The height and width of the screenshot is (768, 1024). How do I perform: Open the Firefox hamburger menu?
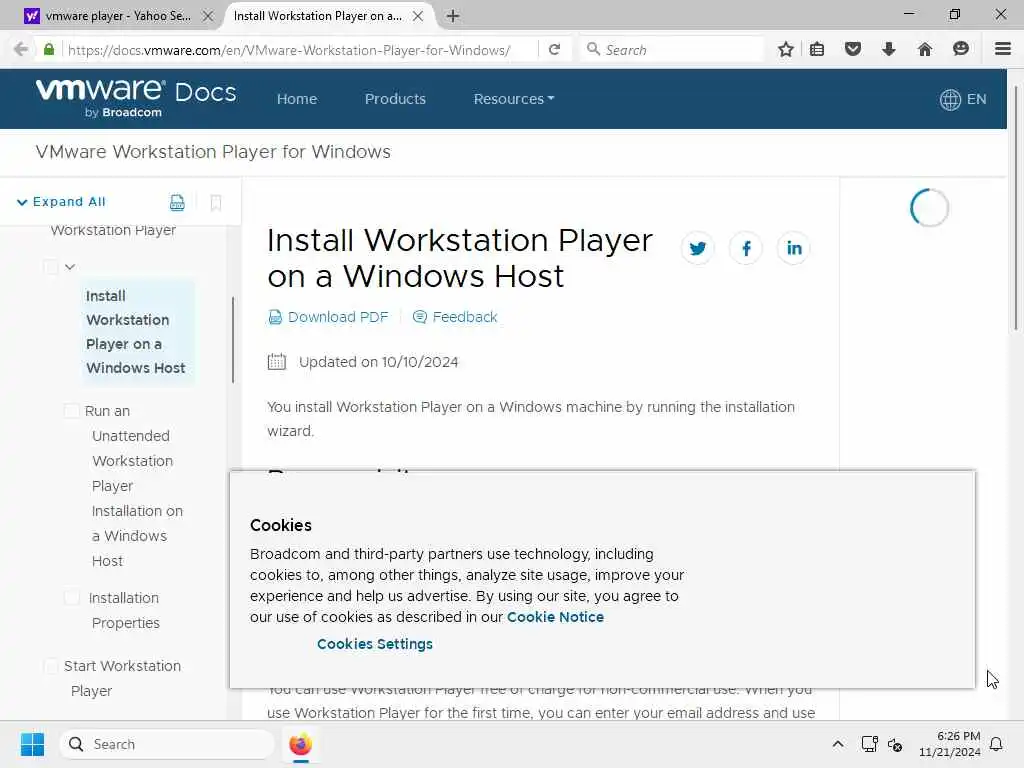click(1003, 49)
